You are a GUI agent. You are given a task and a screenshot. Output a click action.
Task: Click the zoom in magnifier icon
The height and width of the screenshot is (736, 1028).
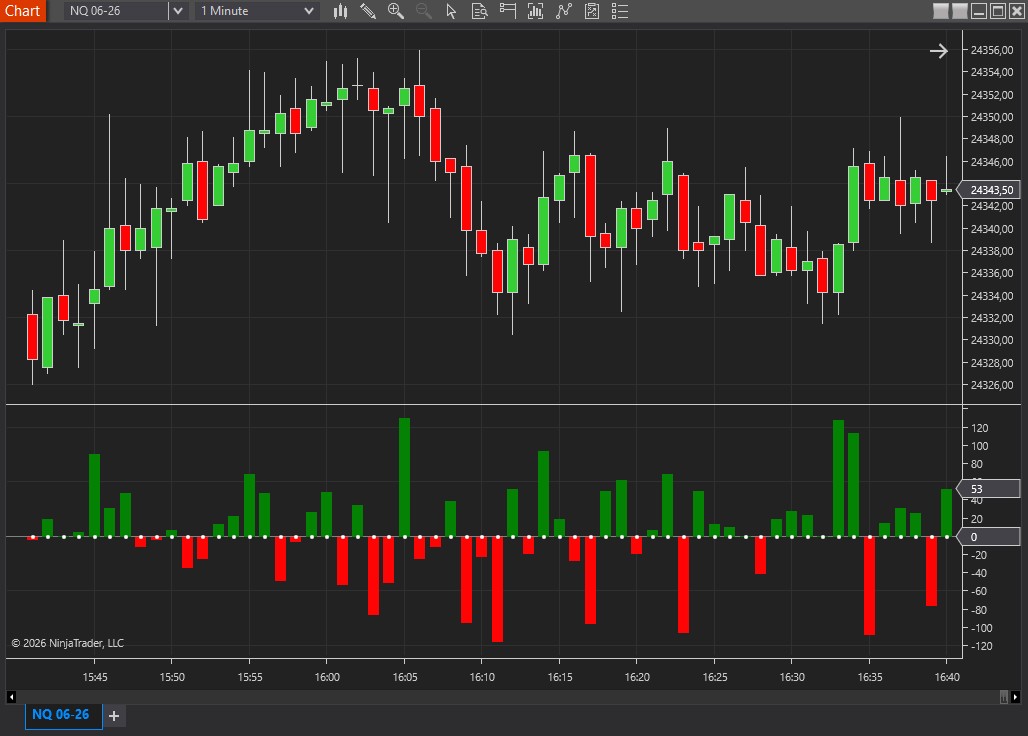click(396, 11)
